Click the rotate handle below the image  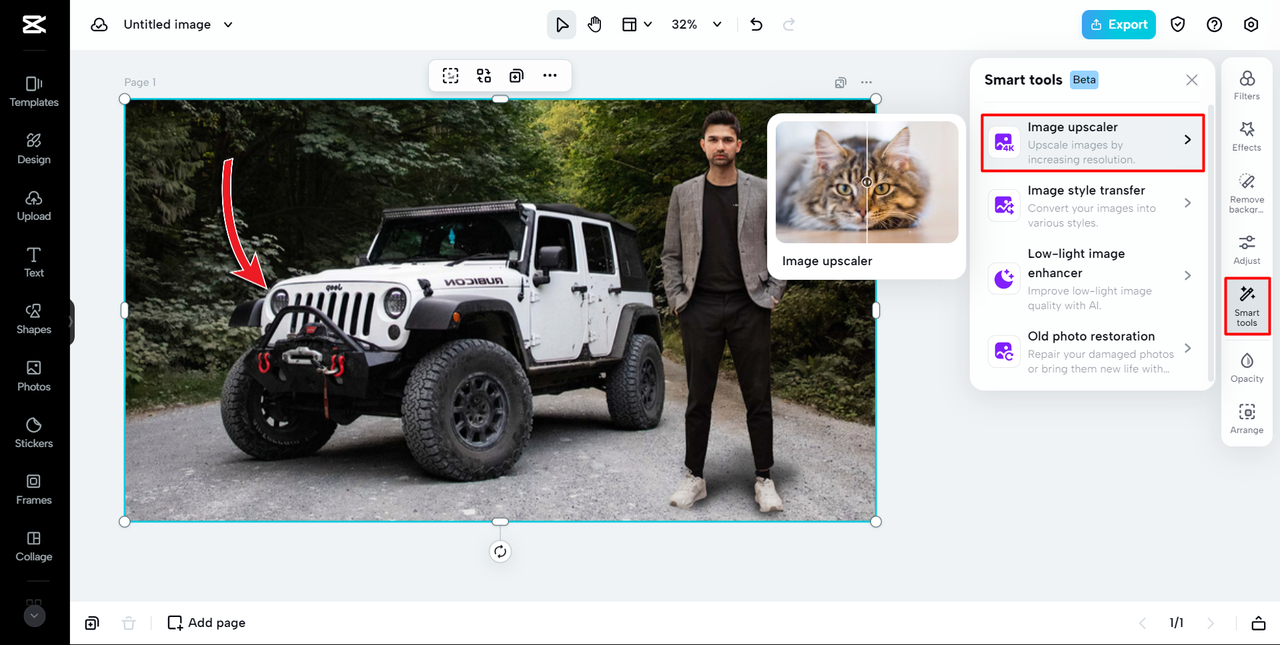tap(501, 552)
